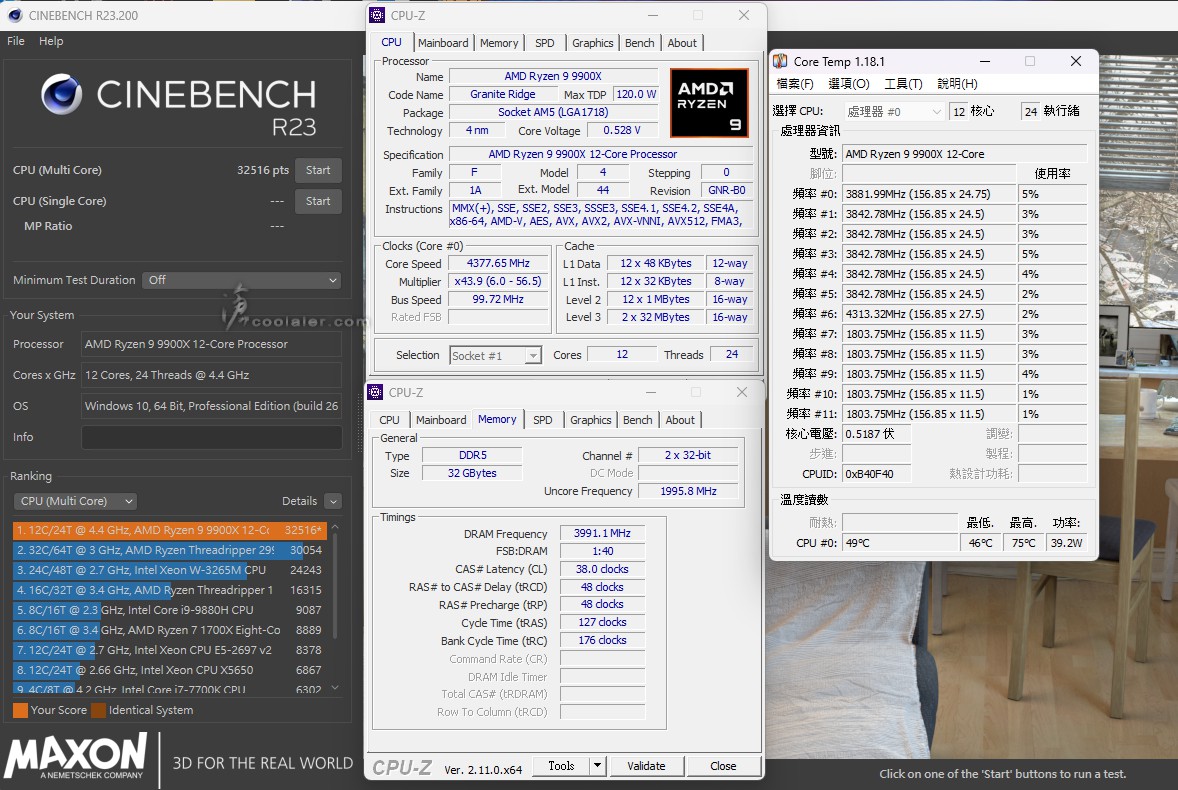
Task: Close the upper CPU-Z window
Action: [x=744, y=15]
